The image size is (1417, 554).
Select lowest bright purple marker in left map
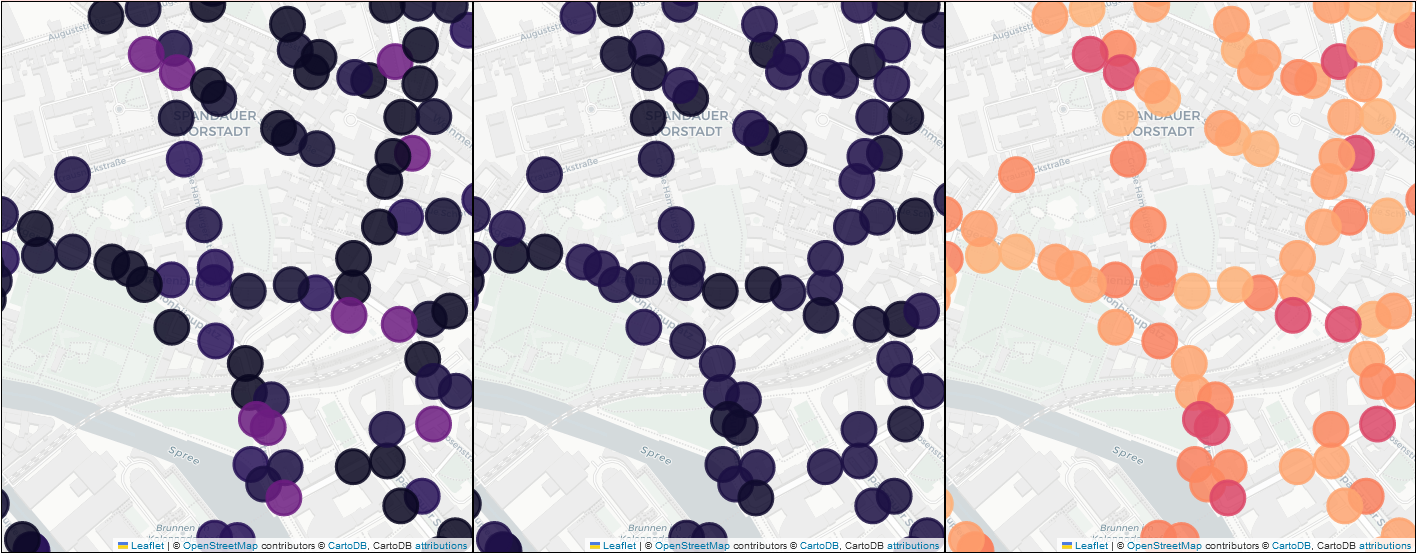click(x=283, y=497)
